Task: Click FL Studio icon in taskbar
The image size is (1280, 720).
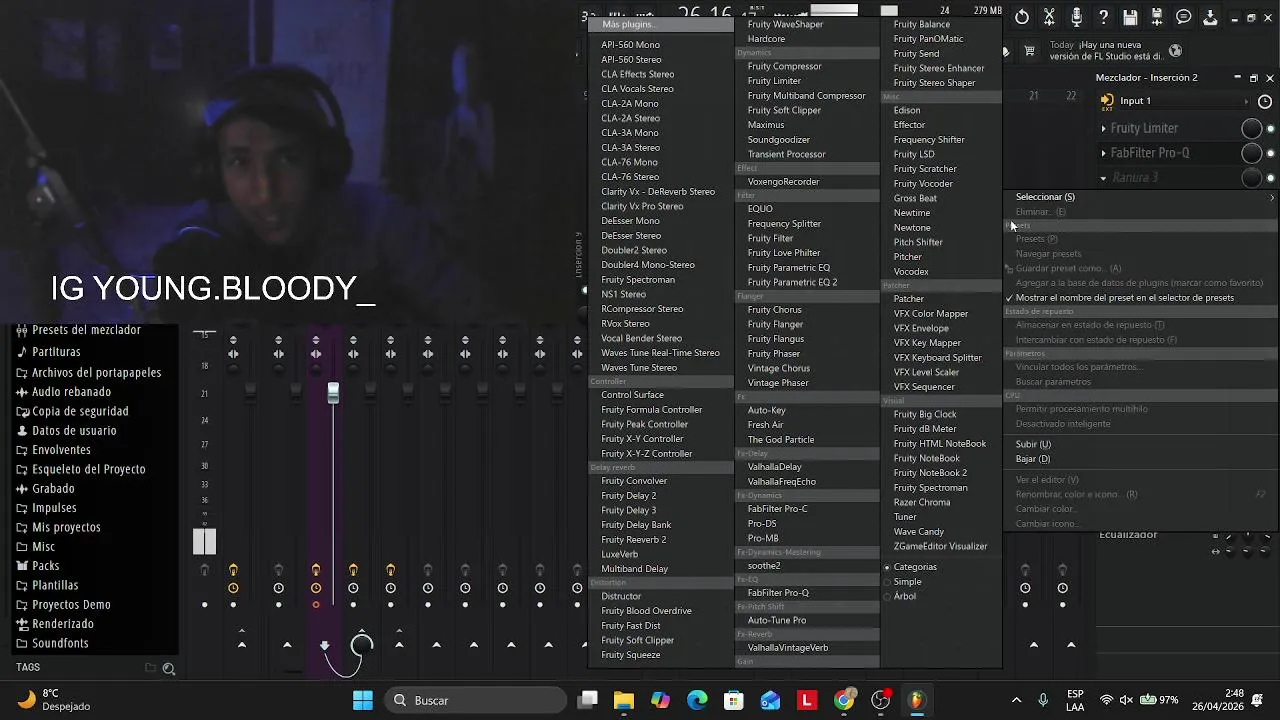Action: click(x=917, y=700)
